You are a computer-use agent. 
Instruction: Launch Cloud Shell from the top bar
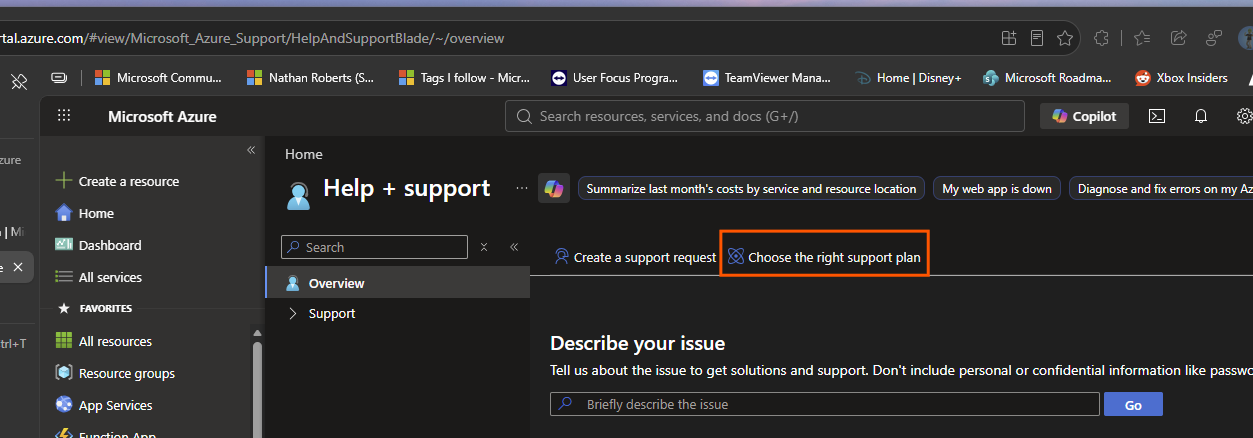click(x=1156, y=116)
